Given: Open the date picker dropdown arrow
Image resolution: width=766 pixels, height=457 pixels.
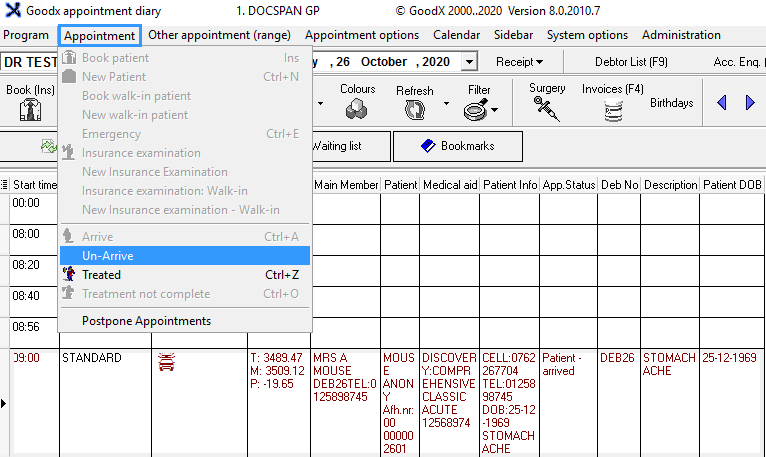Looking at the screenshot, I should [469, 62].
